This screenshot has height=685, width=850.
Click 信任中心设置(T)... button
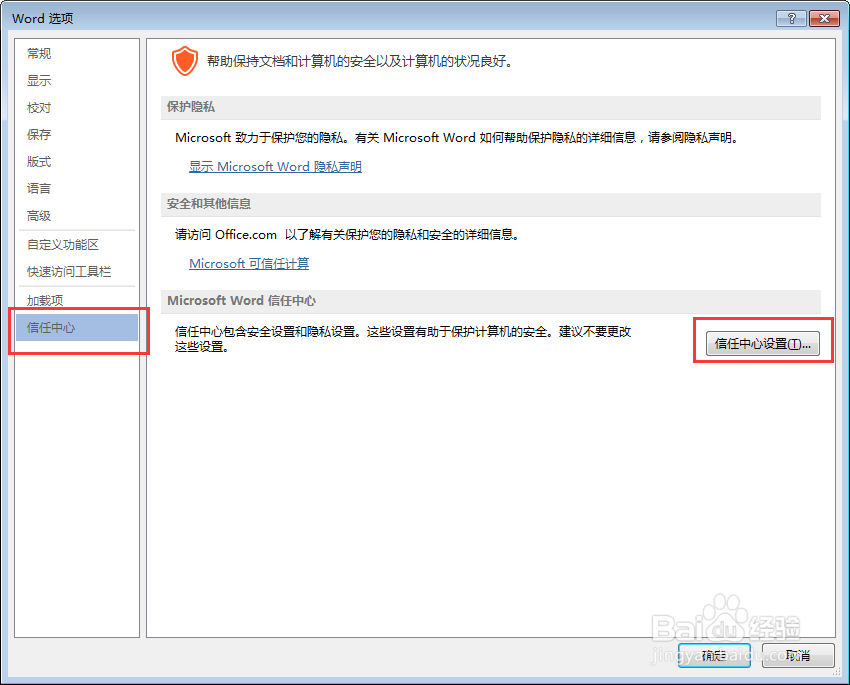[x=762, y=344]
